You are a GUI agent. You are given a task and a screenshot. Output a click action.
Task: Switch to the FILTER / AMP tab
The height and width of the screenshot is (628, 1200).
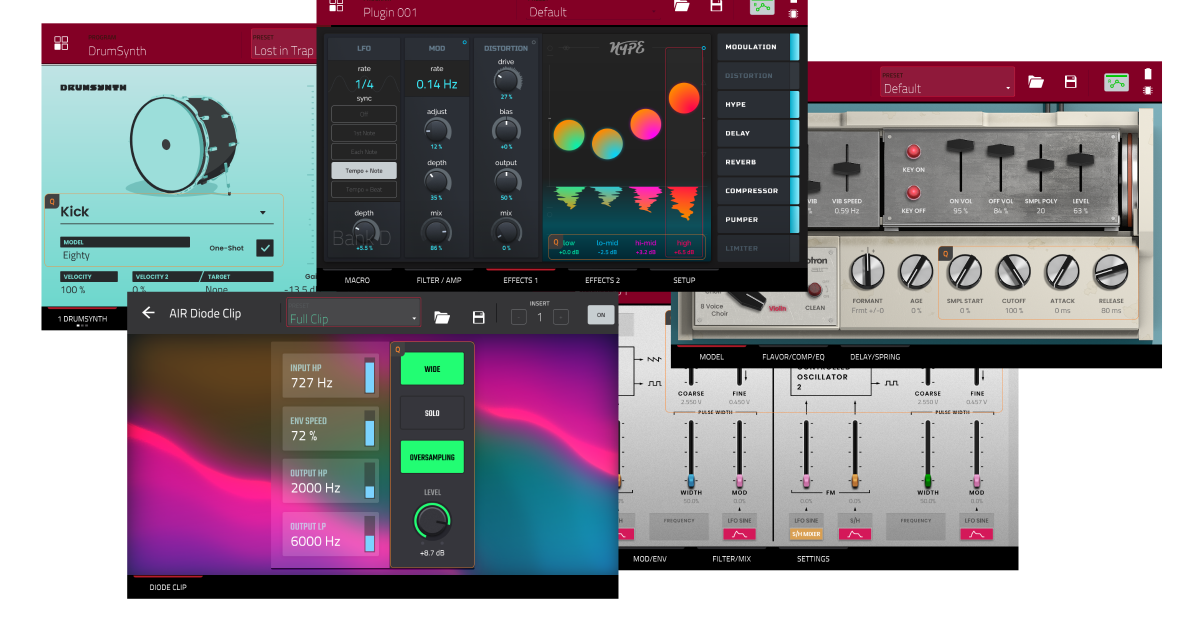click(x=439, y=280)
